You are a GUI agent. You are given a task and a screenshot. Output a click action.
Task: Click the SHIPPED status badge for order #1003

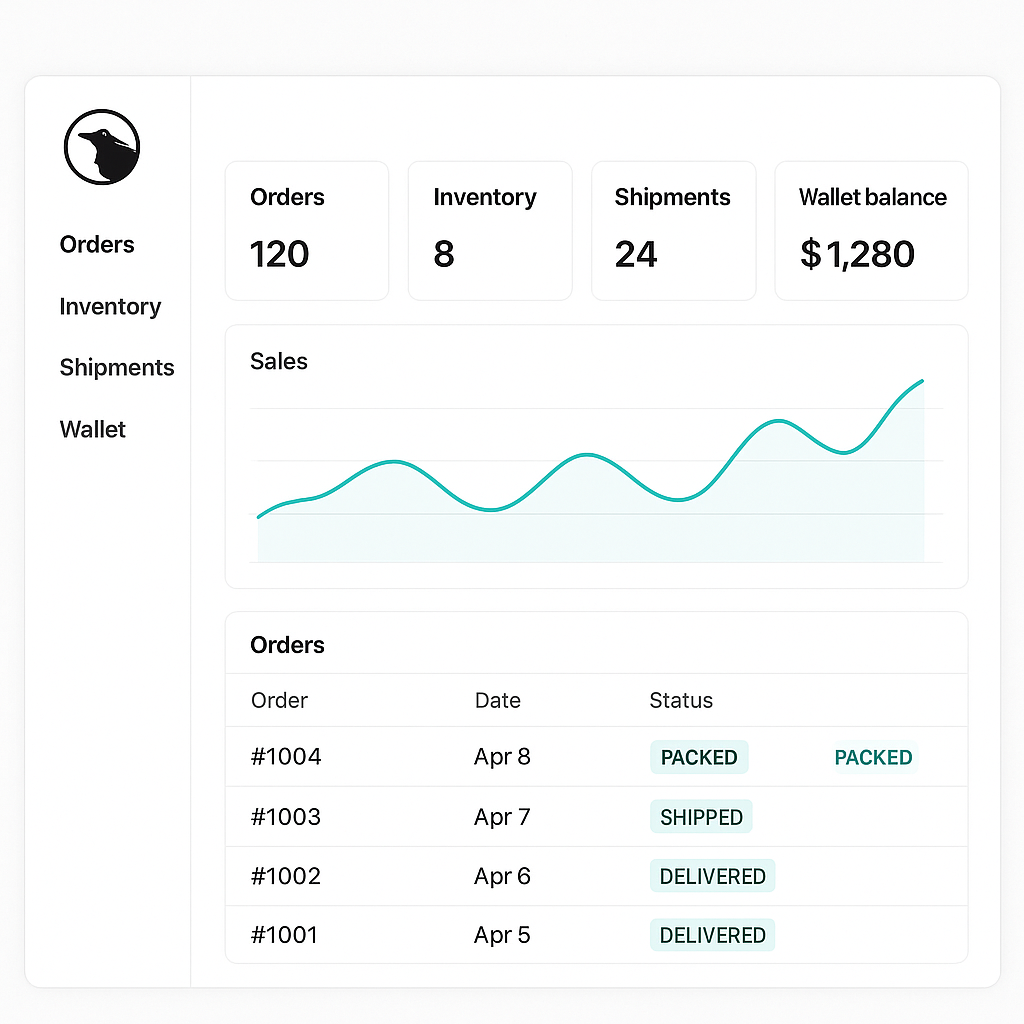(x=701, y=817)
